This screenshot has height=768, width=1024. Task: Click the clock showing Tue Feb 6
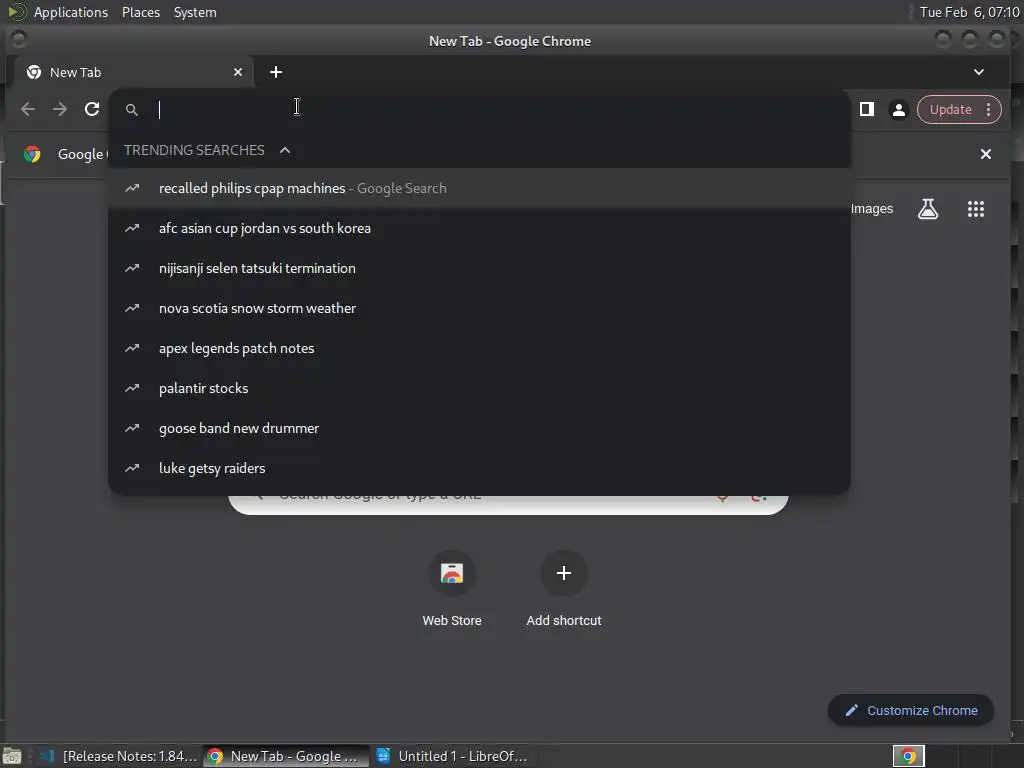pos(969,12)
